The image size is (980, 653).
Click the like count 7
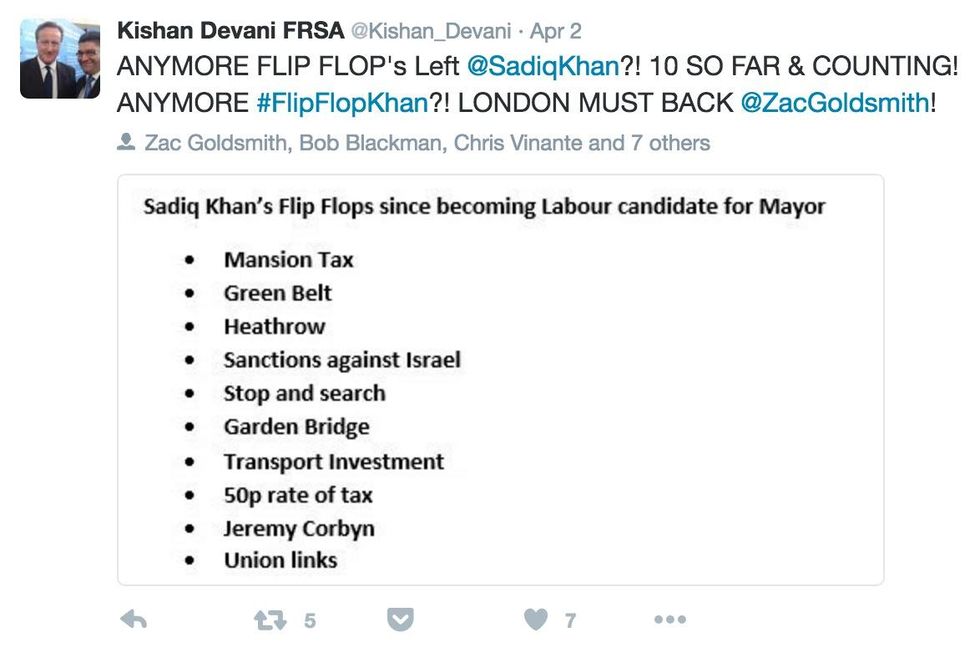click(570, 621)
